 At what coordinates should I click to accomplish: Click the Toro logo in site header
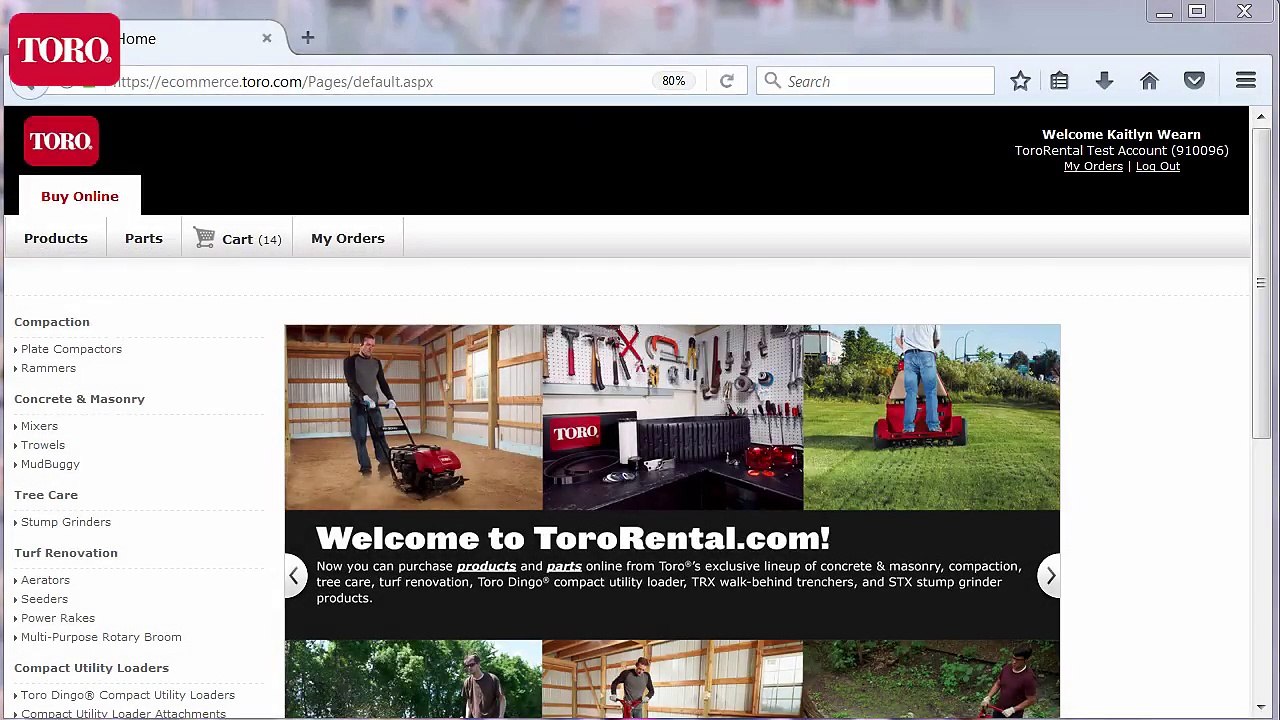61,141
